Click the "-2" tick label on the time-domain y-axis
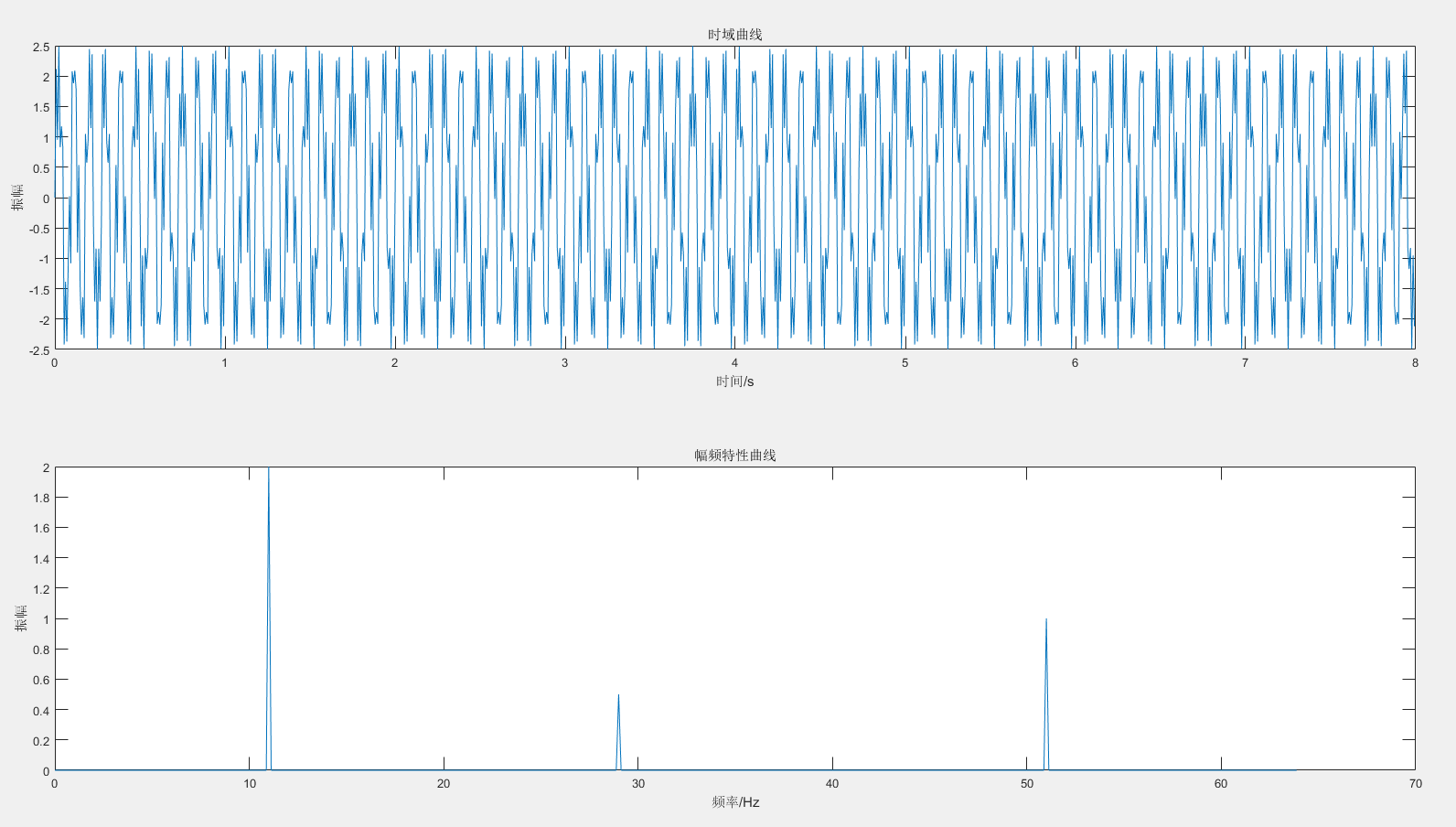The image size is (1456, 827). [44, 320]
